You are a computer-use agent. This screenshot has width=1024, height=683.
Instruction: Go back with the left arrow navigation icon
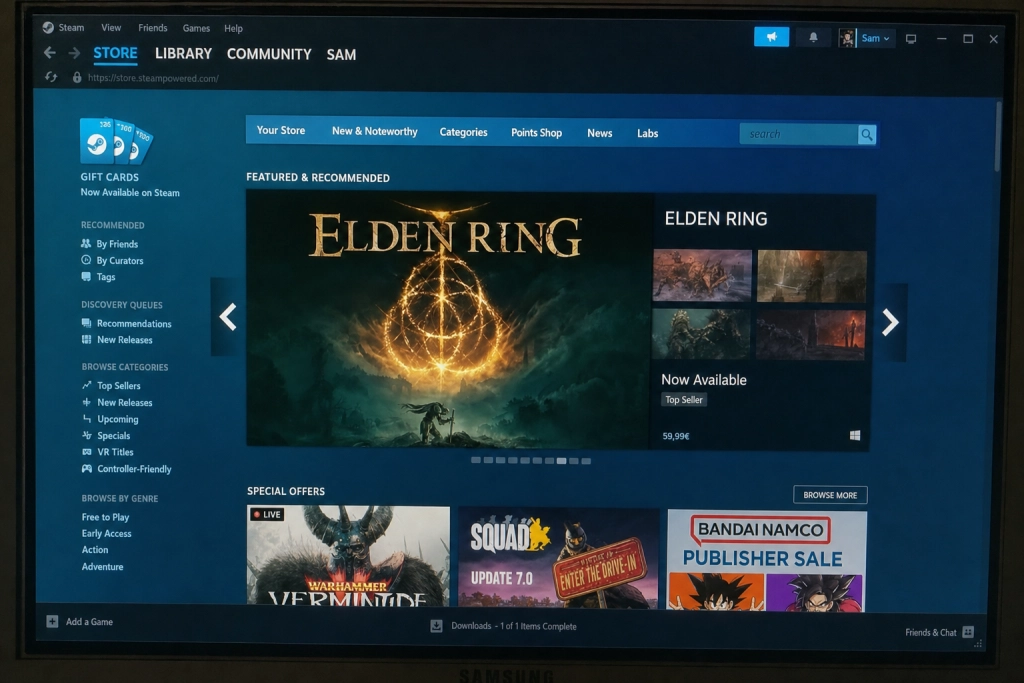[x=50, y=53]
